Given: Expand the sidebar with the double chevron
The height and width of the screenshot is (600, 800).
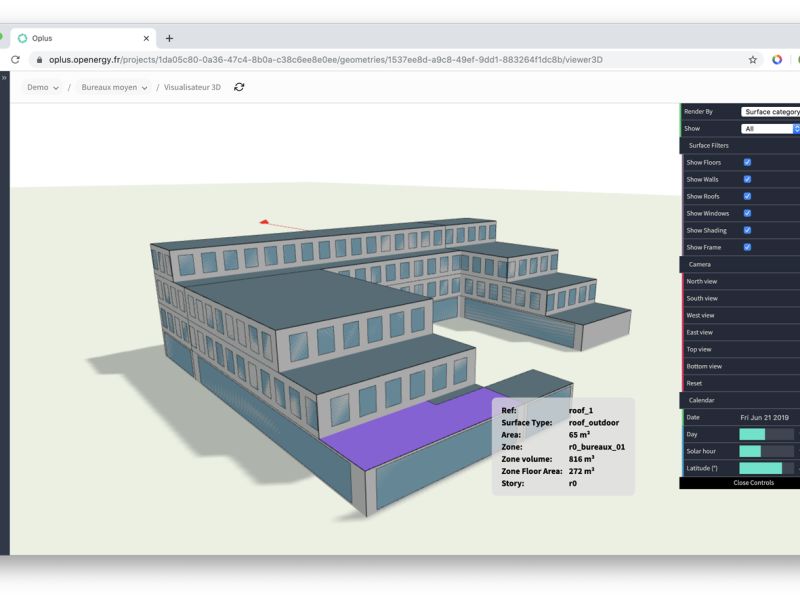Looking at the screenshot, I should tap(4, 78).
